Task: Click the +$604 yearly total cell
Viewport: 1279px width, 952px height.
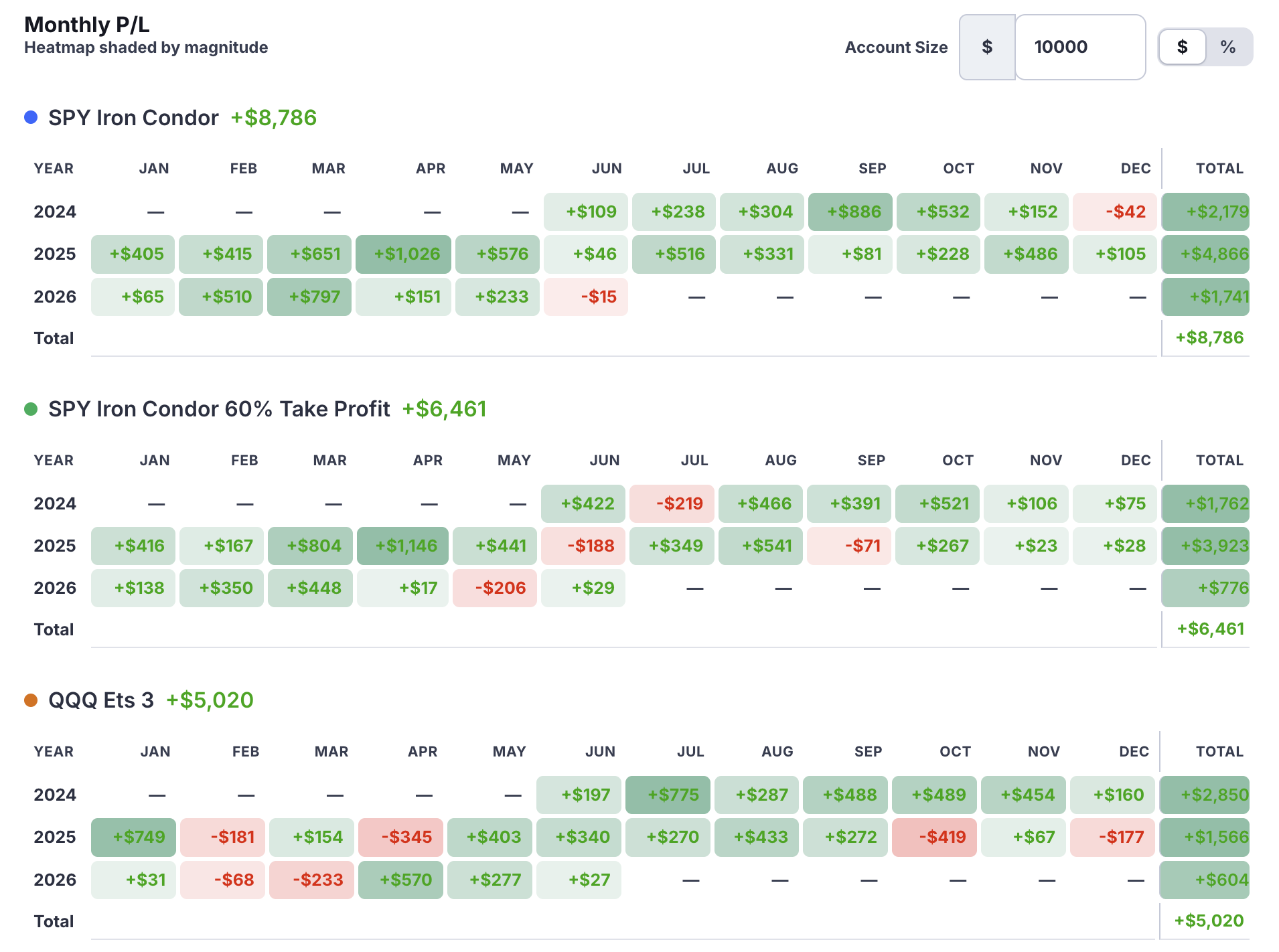Action: coord(1204,880)
